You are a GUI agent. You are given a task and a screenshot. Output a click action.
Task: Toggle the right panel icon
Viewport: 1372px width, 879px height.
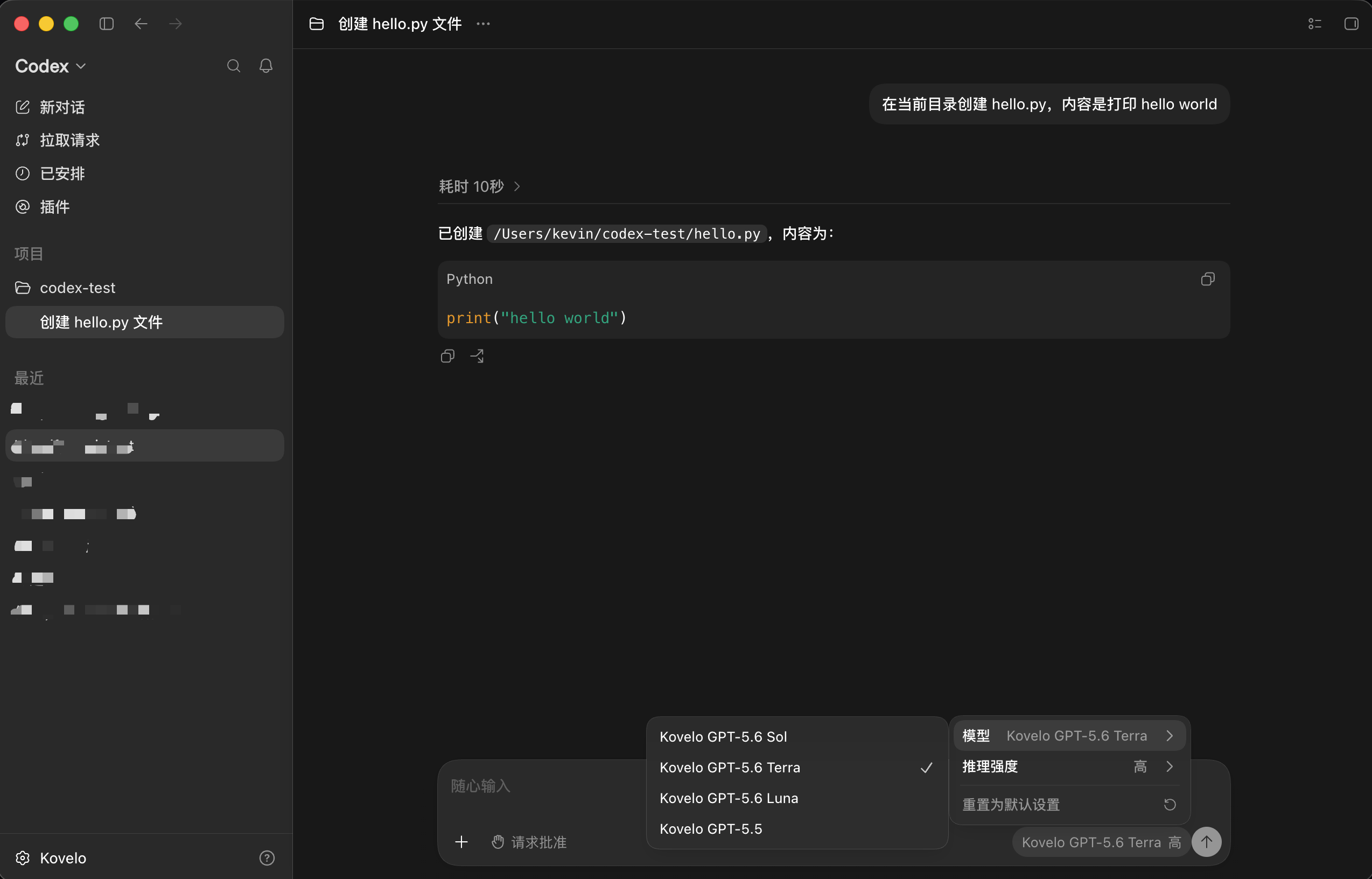point(1351,23)
